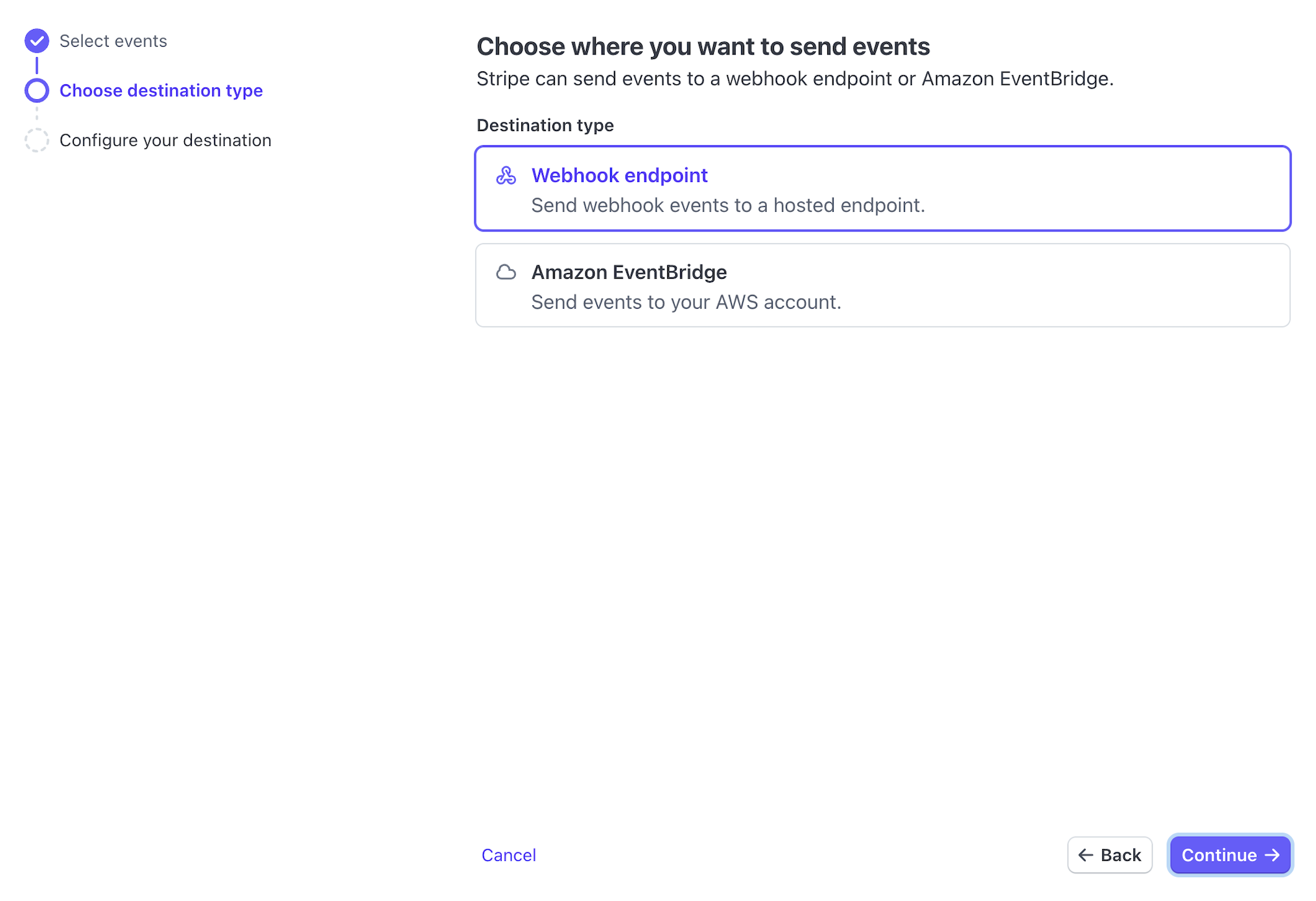1316x901 pixels.
Task: Click the 'Choose where you want to send events' heading
Action: click(703, 47)
